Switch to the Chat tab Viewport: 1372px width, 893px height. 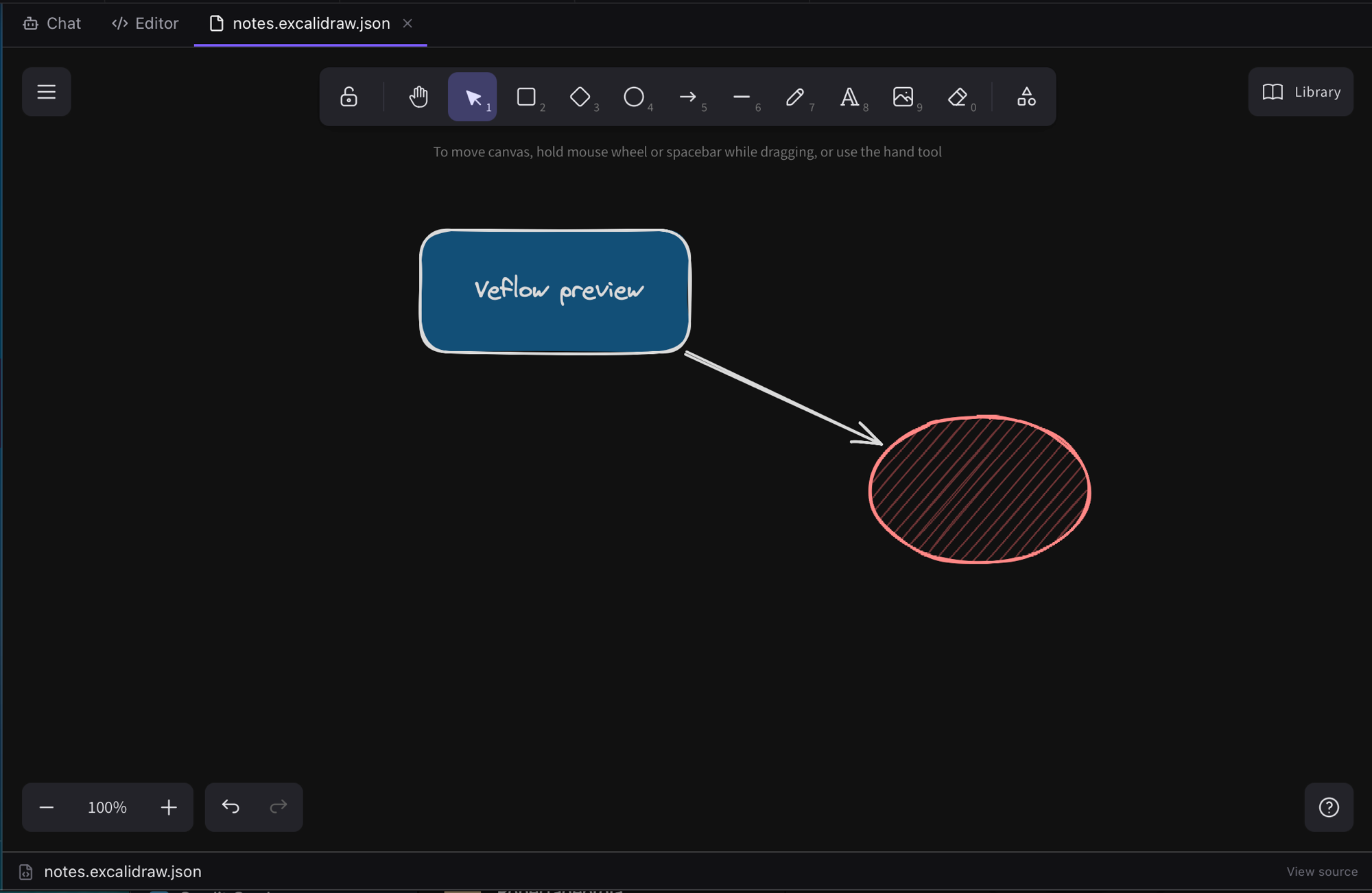tap(52, 23)
